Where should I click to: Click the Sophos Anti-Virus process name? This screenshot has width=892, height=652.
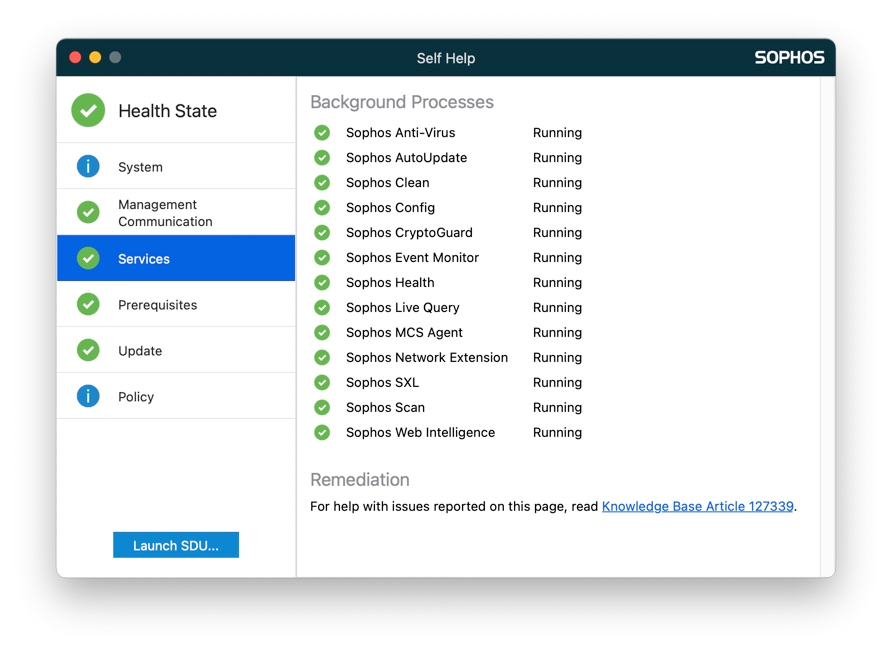tap(400, 133)
